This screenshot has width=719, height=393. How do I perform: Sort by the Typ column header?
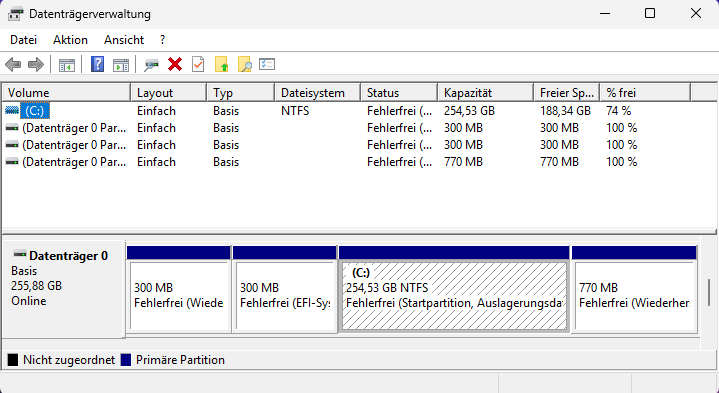[x=240, y=93]
